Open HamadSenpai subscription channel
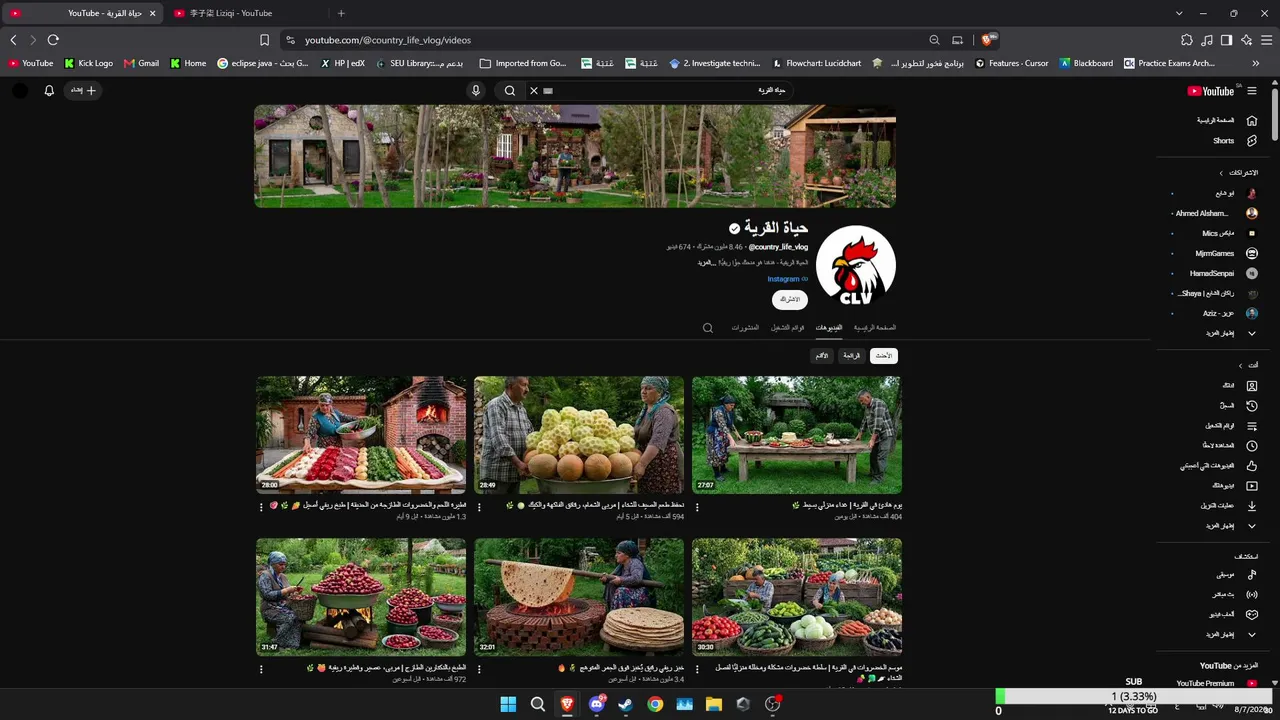Viewport: 1280px width, 720px height. (x=1212, y=274)
